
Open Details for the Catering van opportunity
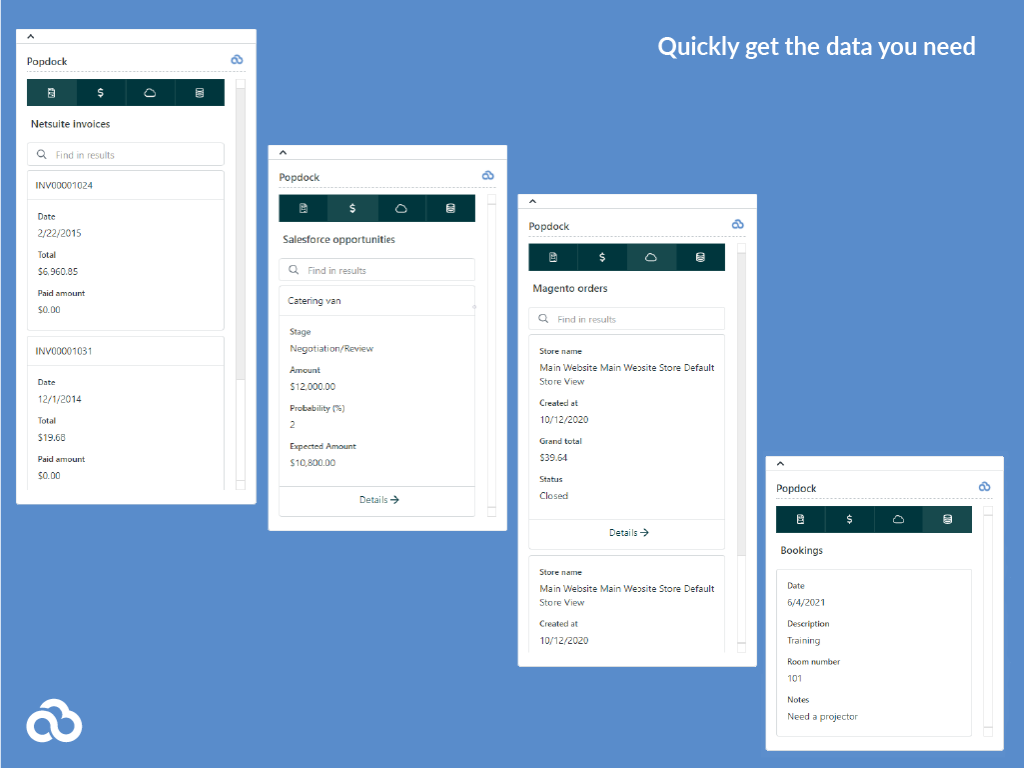point(376,501)
